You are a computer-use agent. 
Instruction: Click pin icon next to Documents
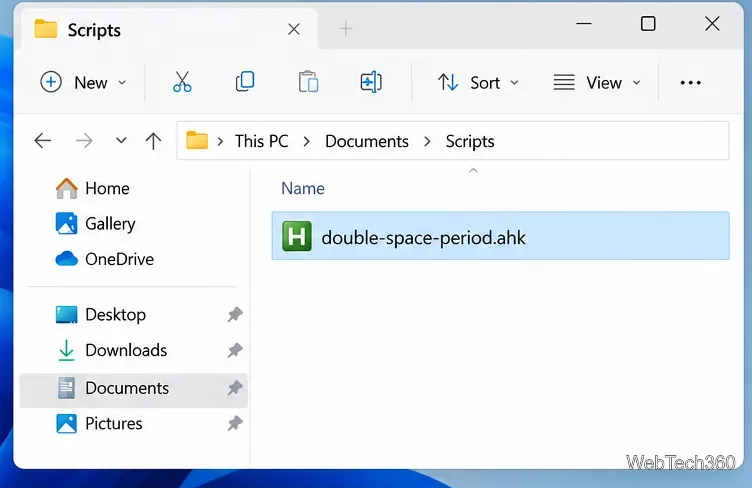click(x=235, y=388)
